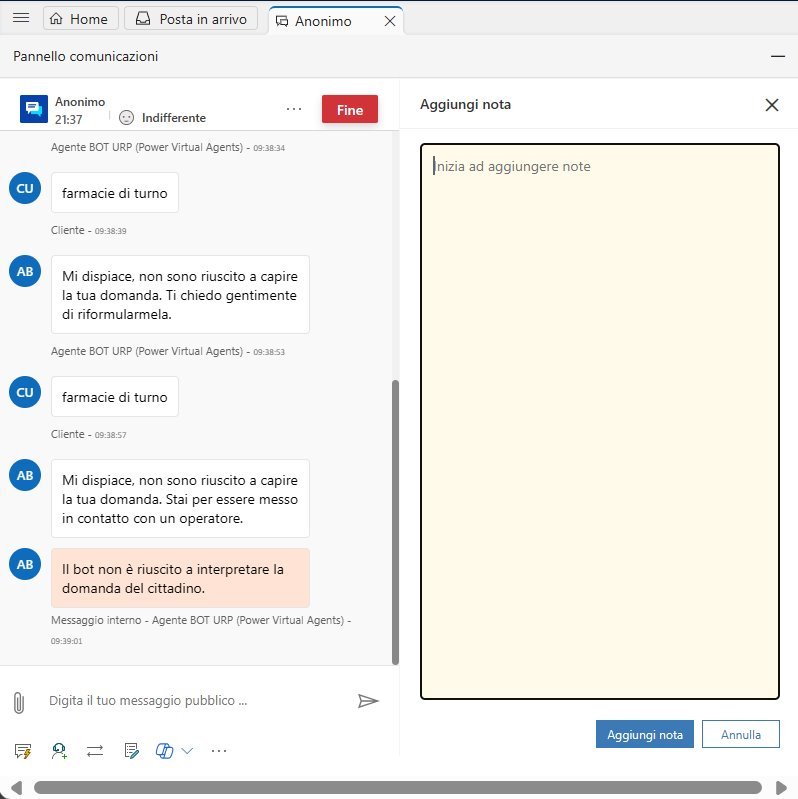The image size is (798, 799).
Task: Click the attach file paperclip icon
Action: pos(18,701)
